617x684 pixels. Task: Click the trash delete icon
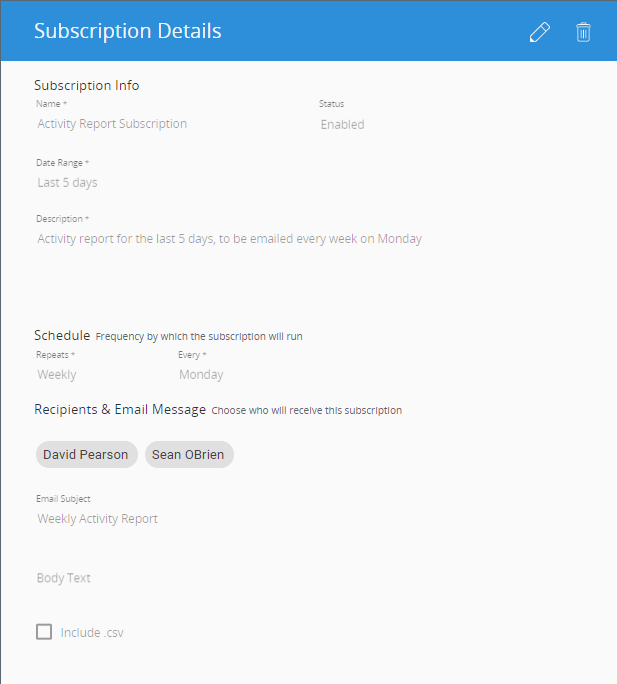583,32
